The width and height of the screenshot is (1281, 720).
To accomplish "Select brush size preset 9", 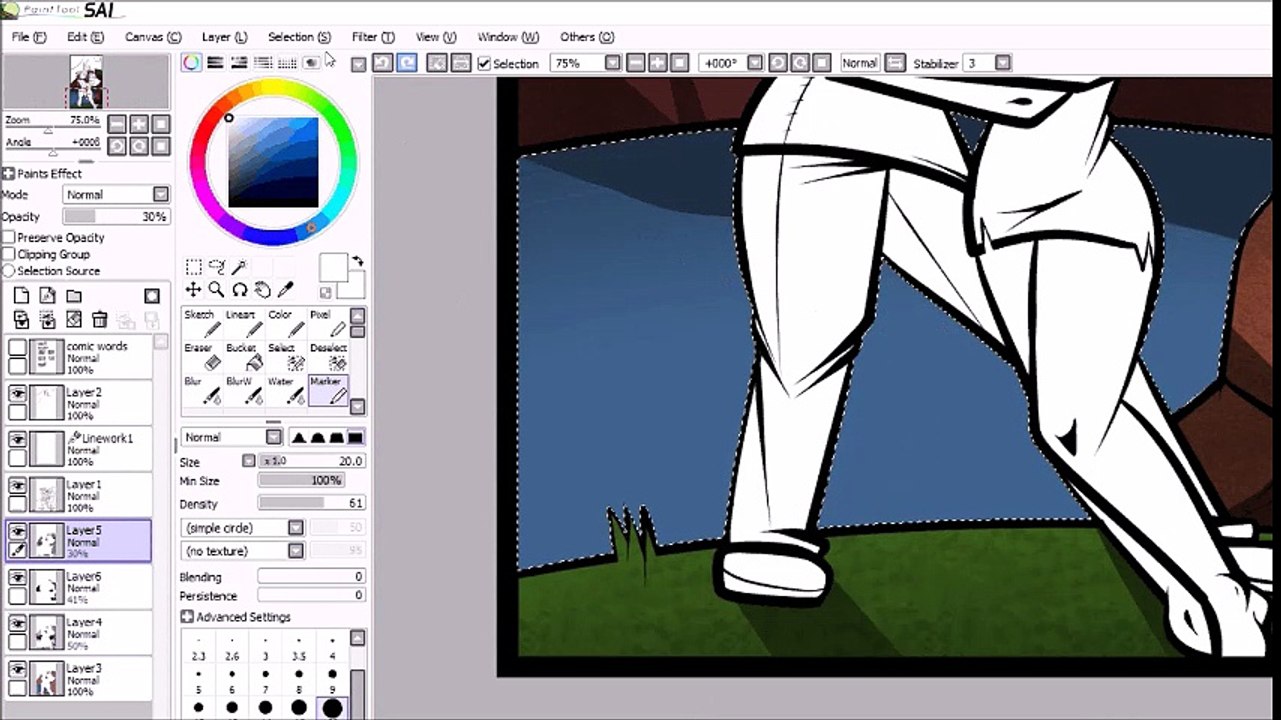I will (x=332, y=682).
